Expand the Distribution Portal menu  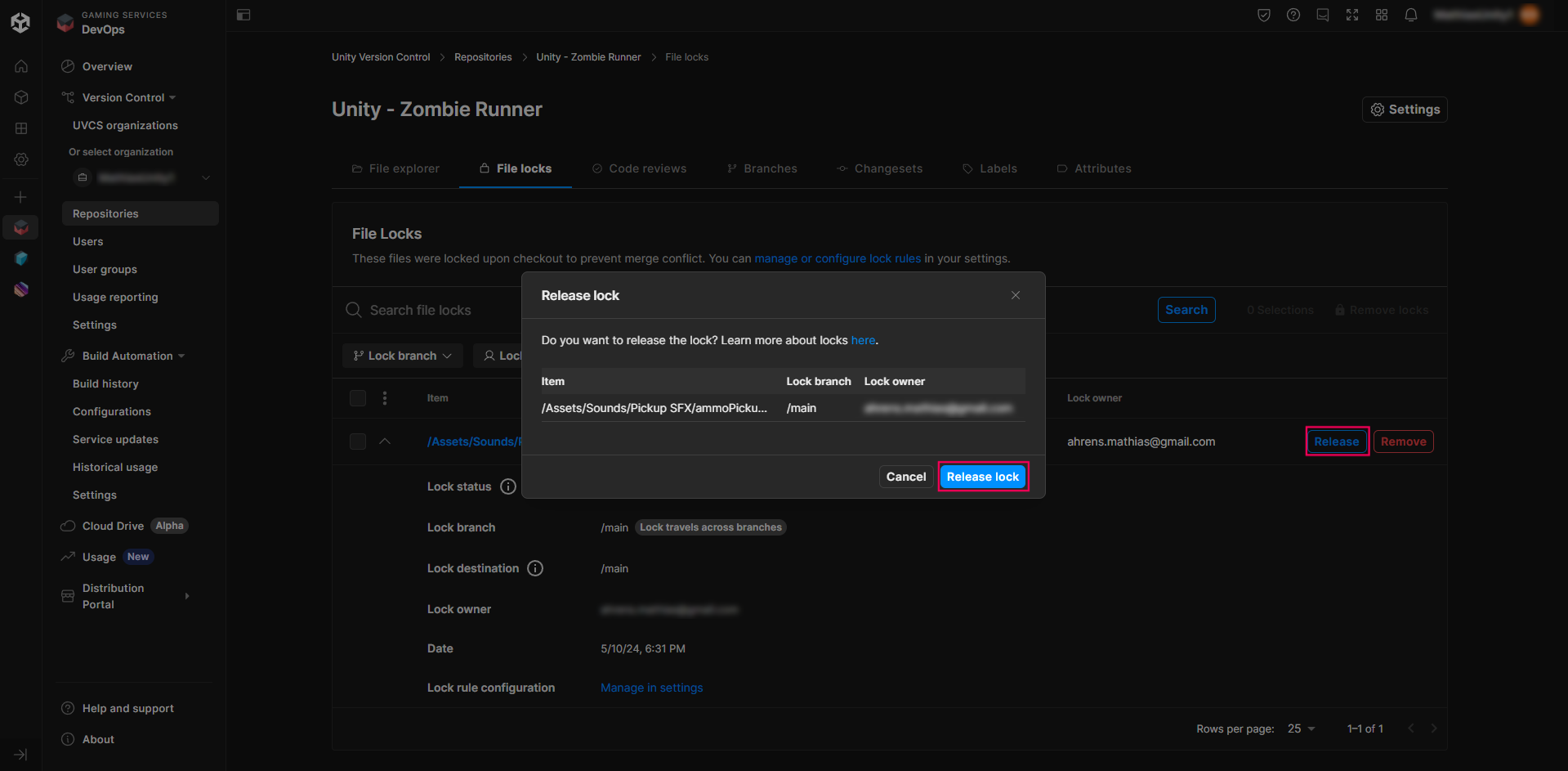[187, 596]
